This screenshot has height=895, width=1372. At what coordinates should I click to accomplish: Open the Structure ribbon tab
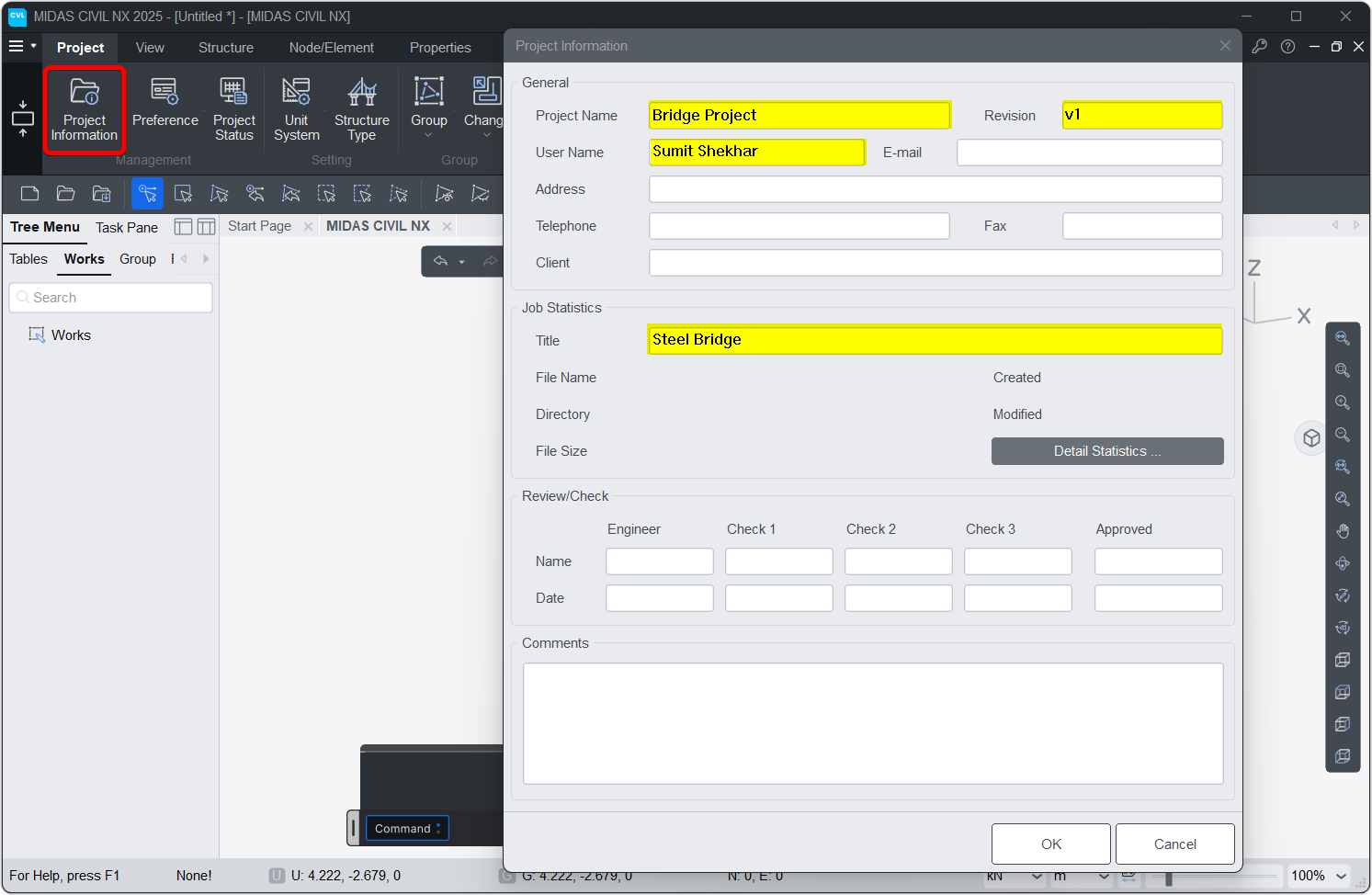coord(226,48)
